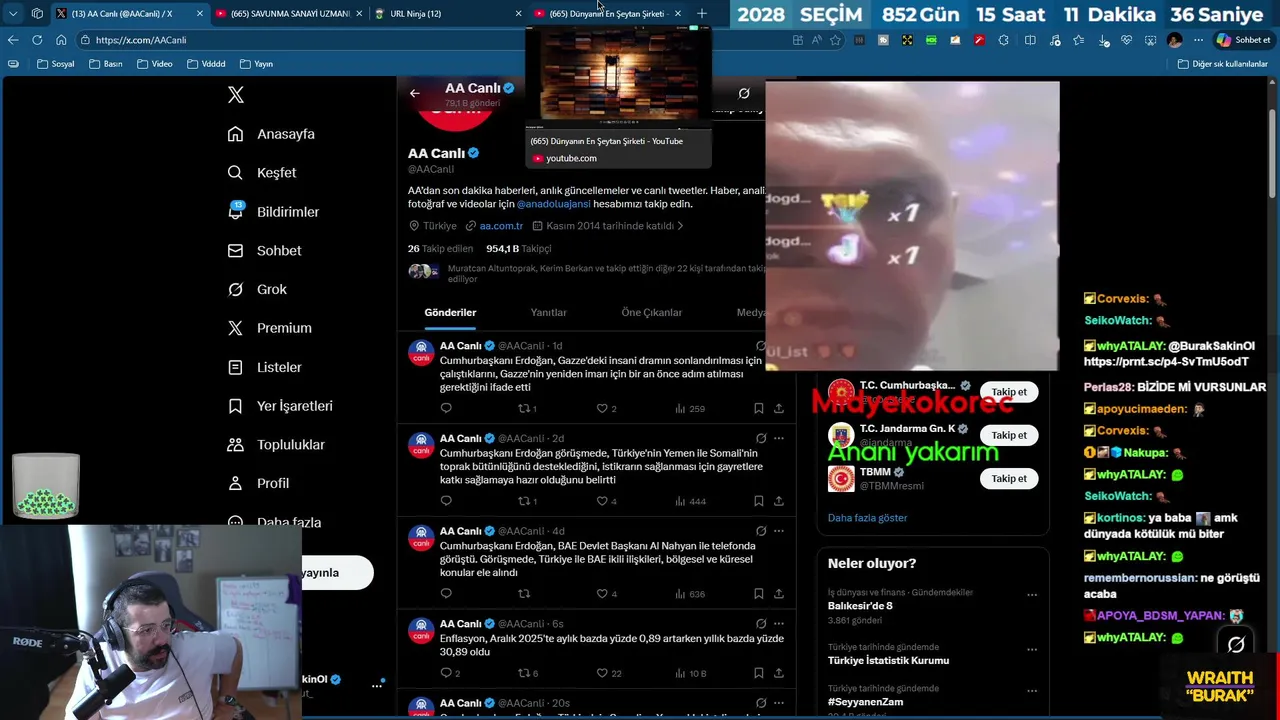Bookmark the Gazze post
This screenshot has width=1280, height=720.
[759, 408]
